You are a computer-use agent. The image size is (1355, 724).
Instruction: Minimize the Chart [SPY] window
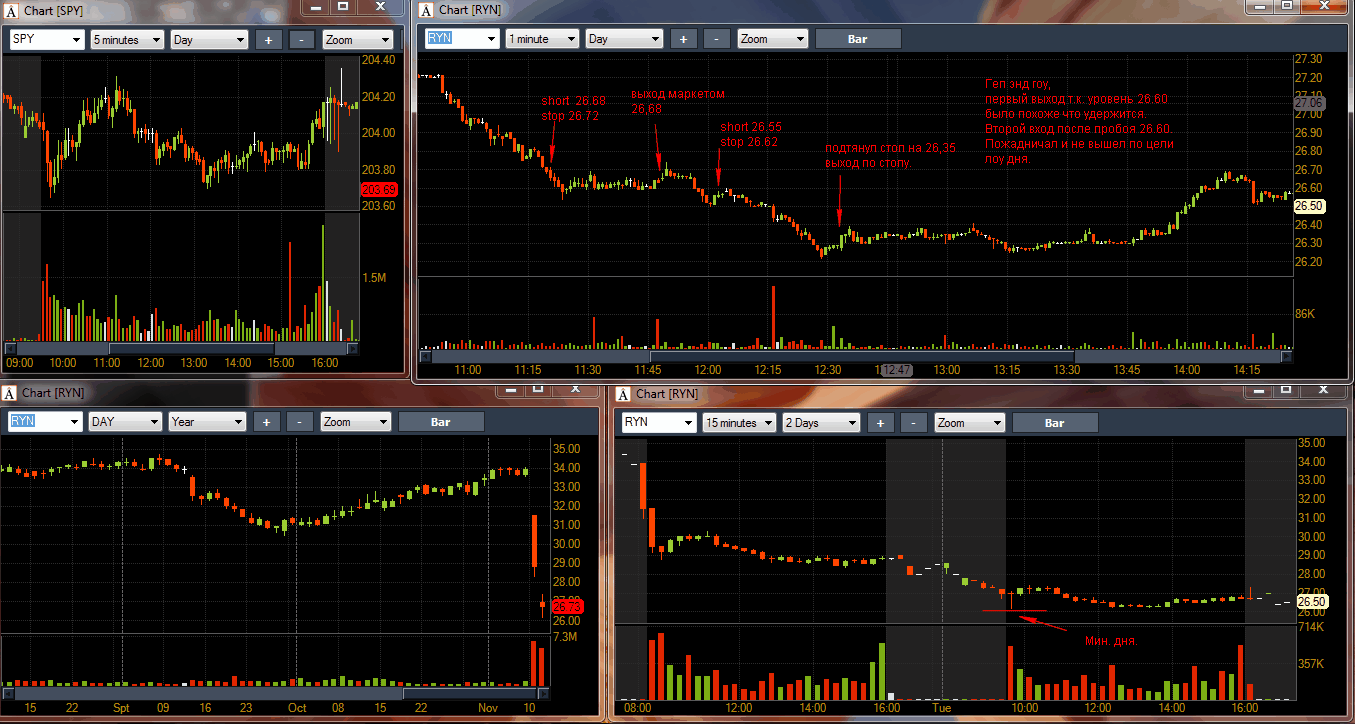point(315,5)
